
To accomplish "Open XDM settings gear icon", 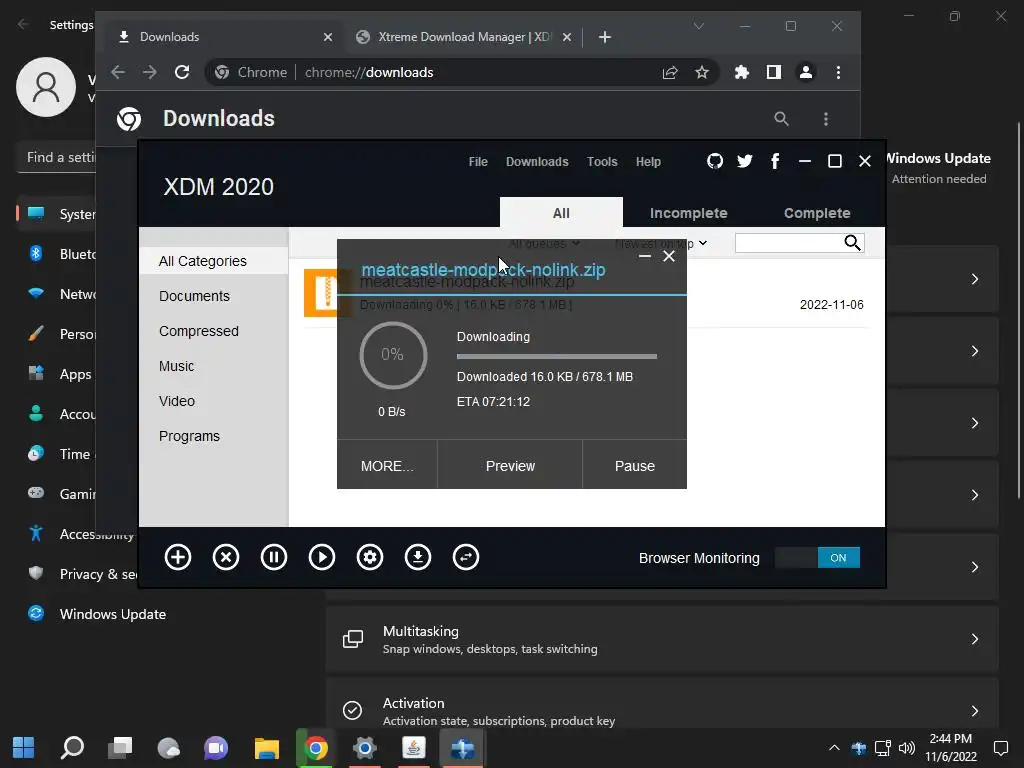I will 370,557.
